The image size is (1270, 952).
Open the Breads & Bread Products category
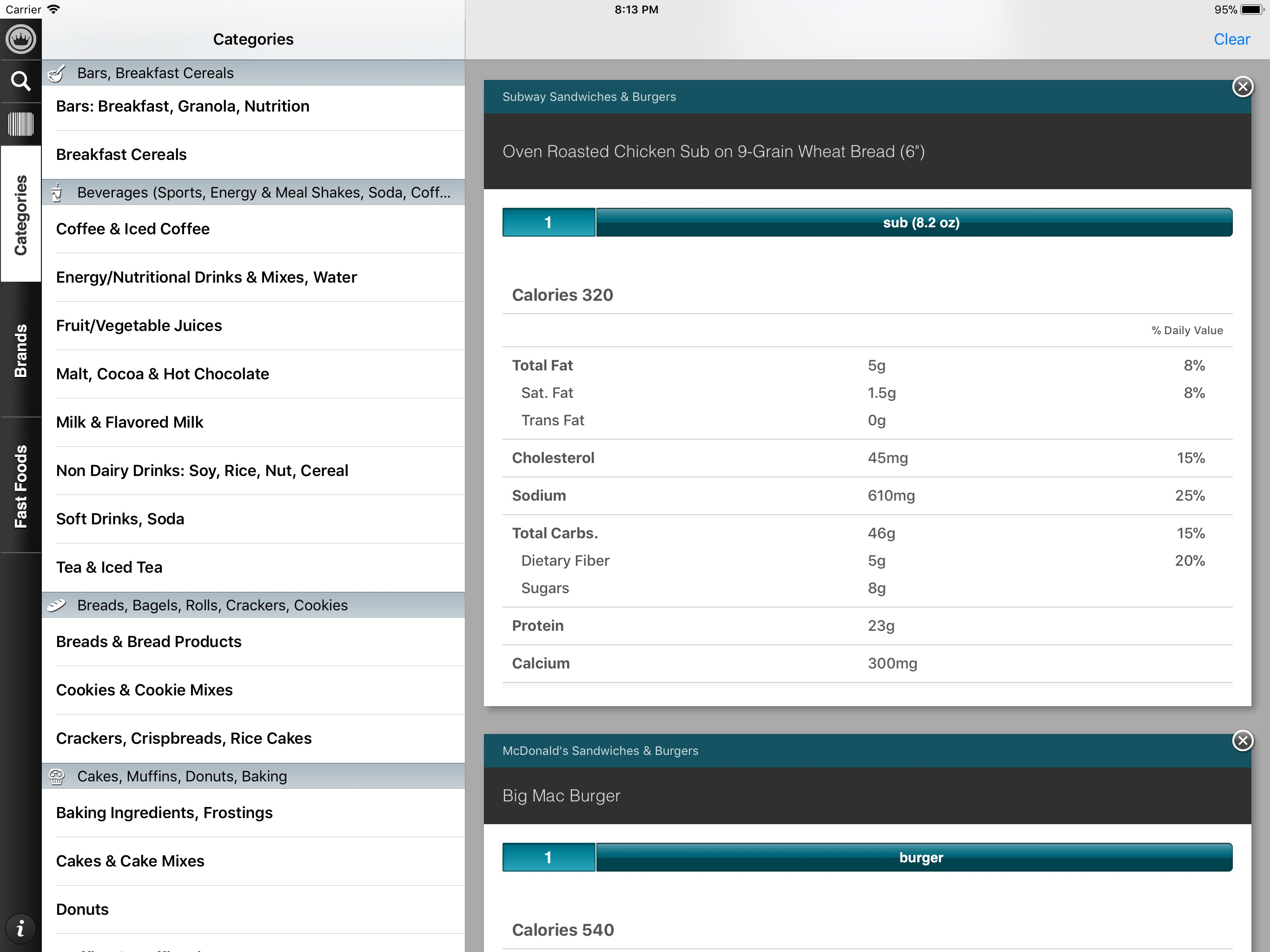[253, 642]
